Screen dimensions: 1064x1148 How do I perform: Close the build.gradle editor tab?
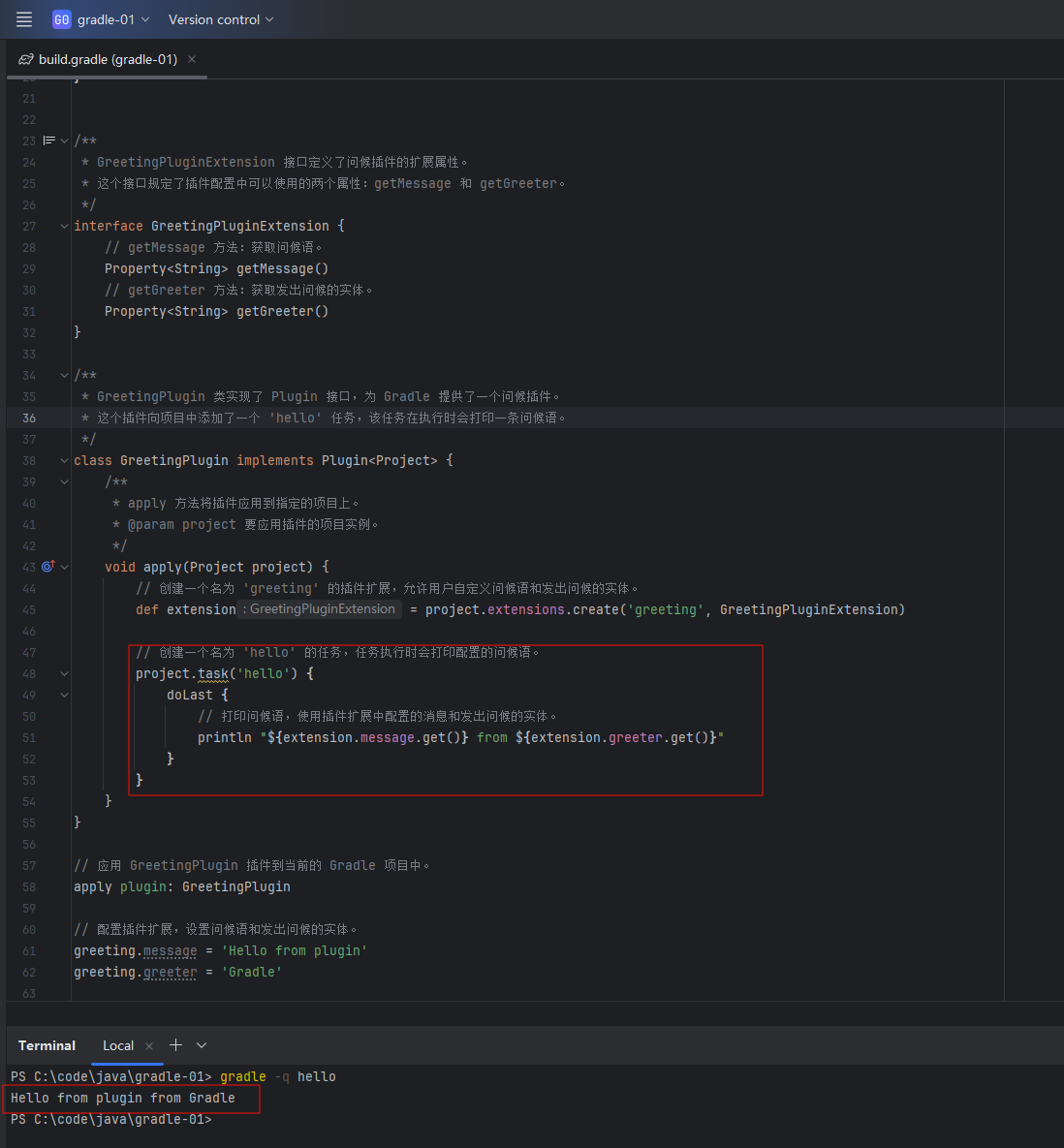[x=192, y=59]
